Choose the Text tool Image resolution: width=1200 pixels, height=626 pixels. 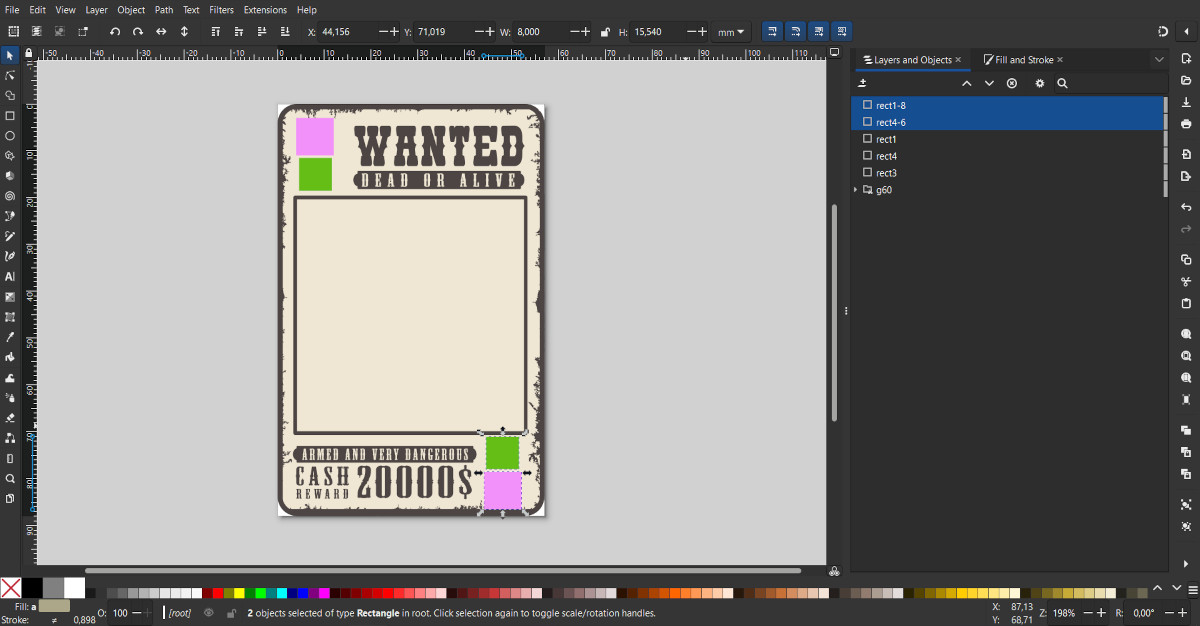(10, 276)
